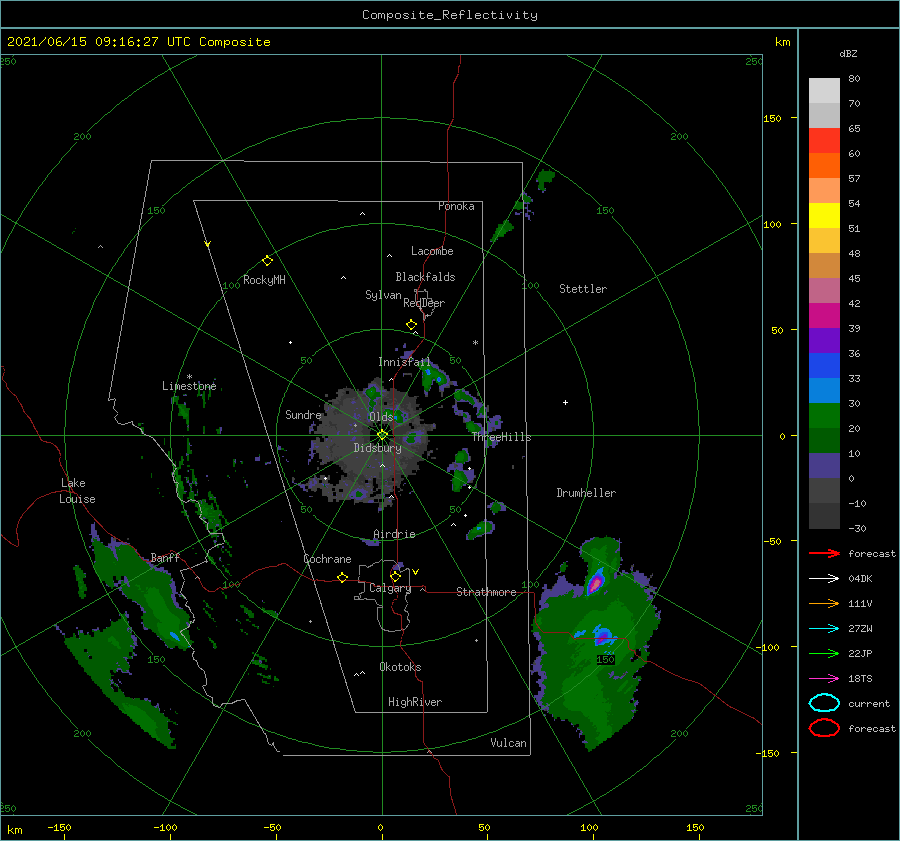Click the cyan 27ZW arrow icon

824,629
